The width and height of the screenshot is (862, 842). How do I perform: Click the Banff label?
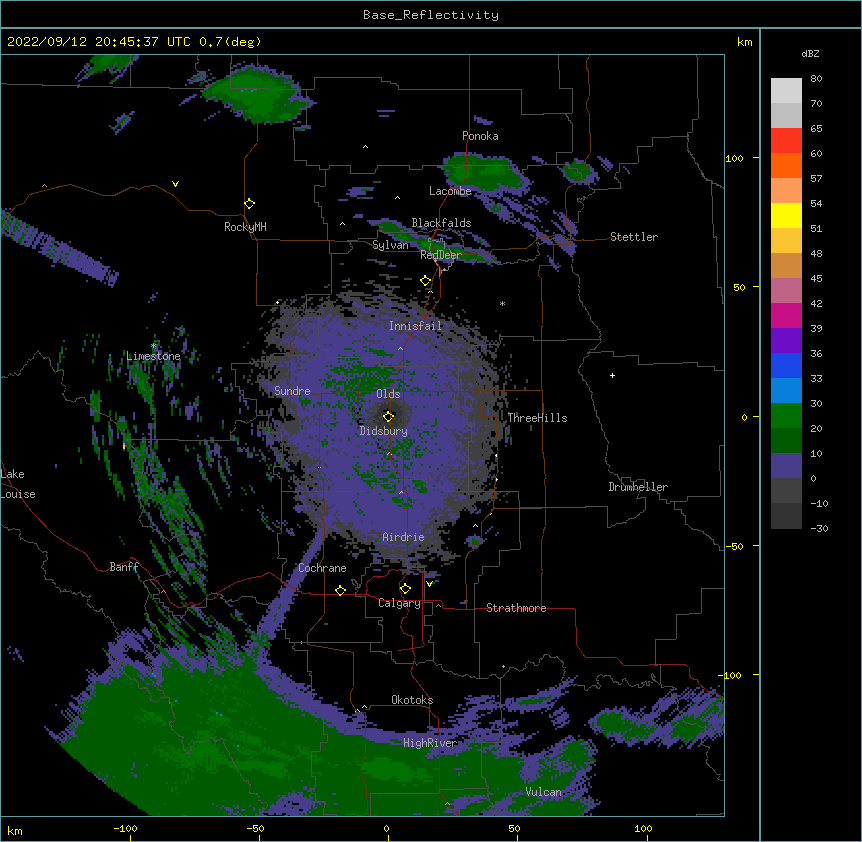point(124,567)
